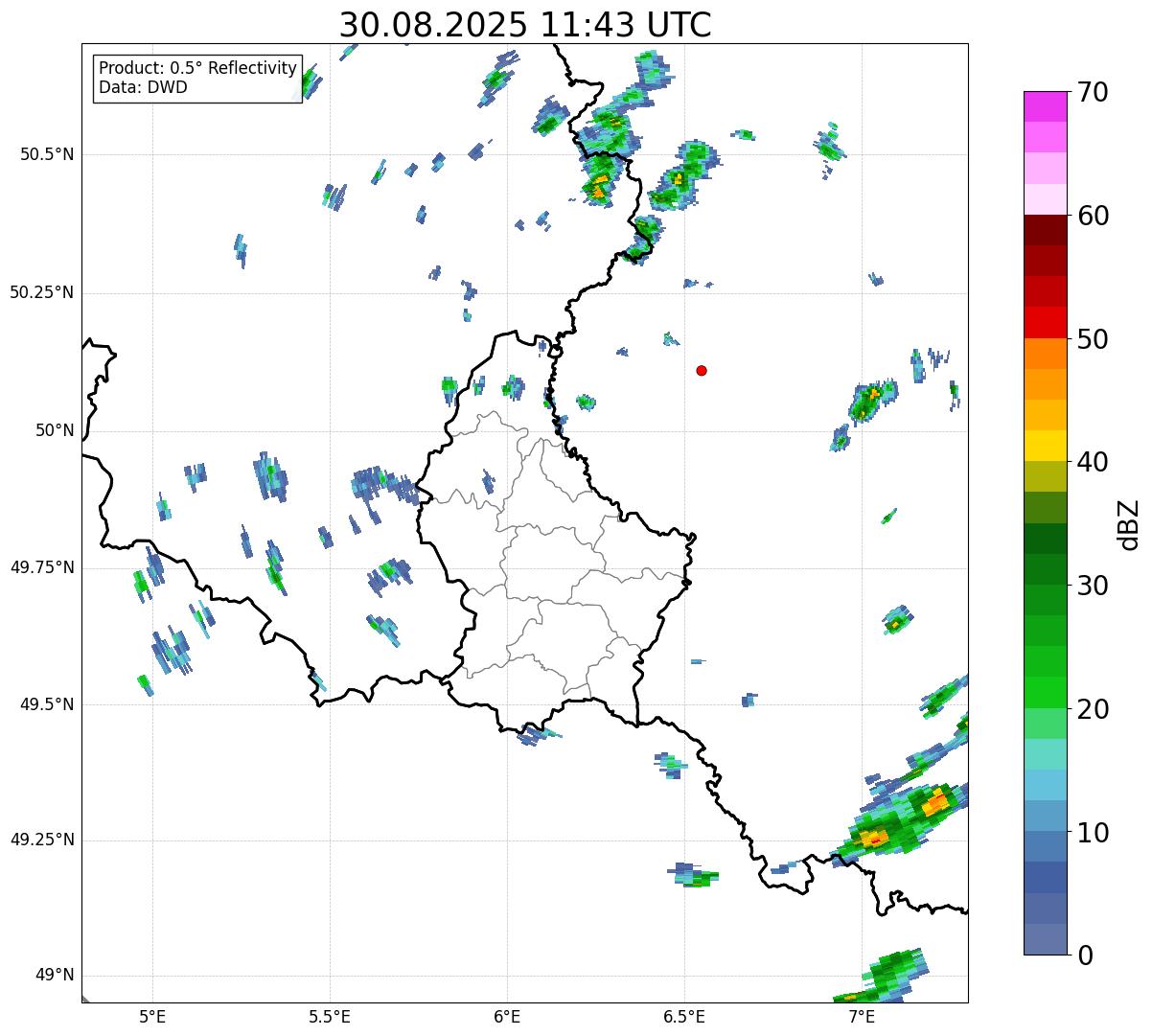Screen dimensions: 1152x1036
Task: Click the "Product: 0.5° Reflectivity" label
Action: point(197,68)
